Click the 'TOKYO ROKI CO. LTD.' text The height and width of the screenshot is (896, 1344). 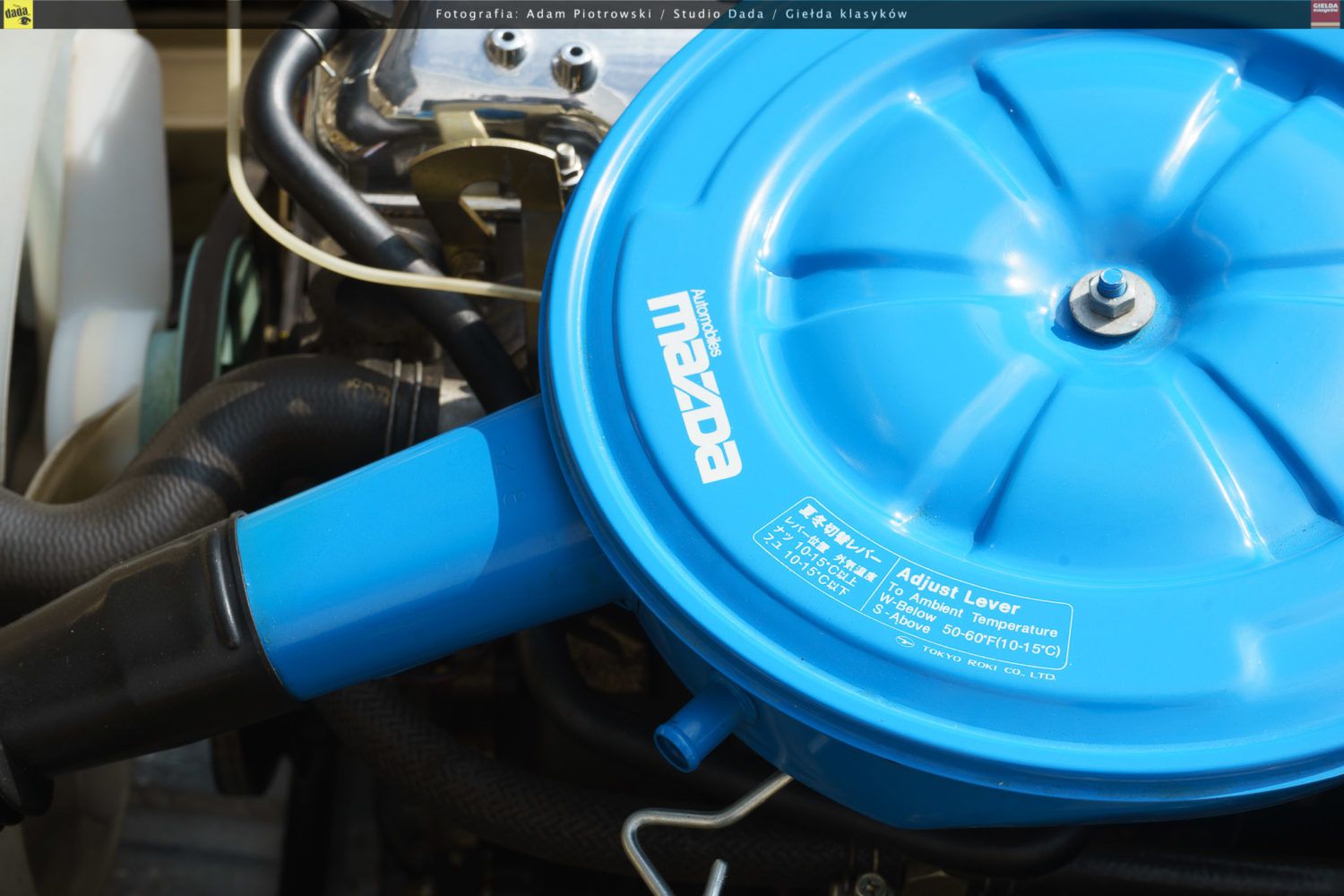coord(989,661)
